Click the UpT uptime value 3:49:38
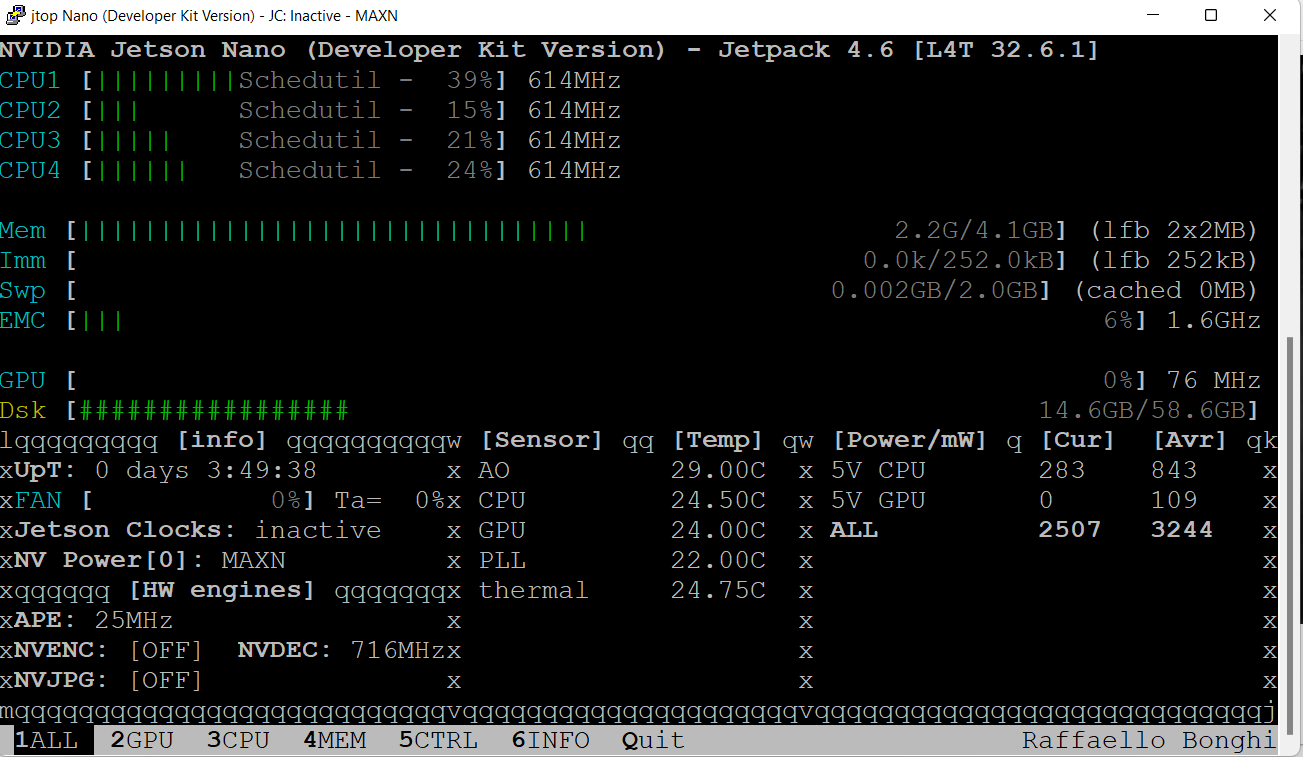 pyautogui.click(x=261, y=471)
